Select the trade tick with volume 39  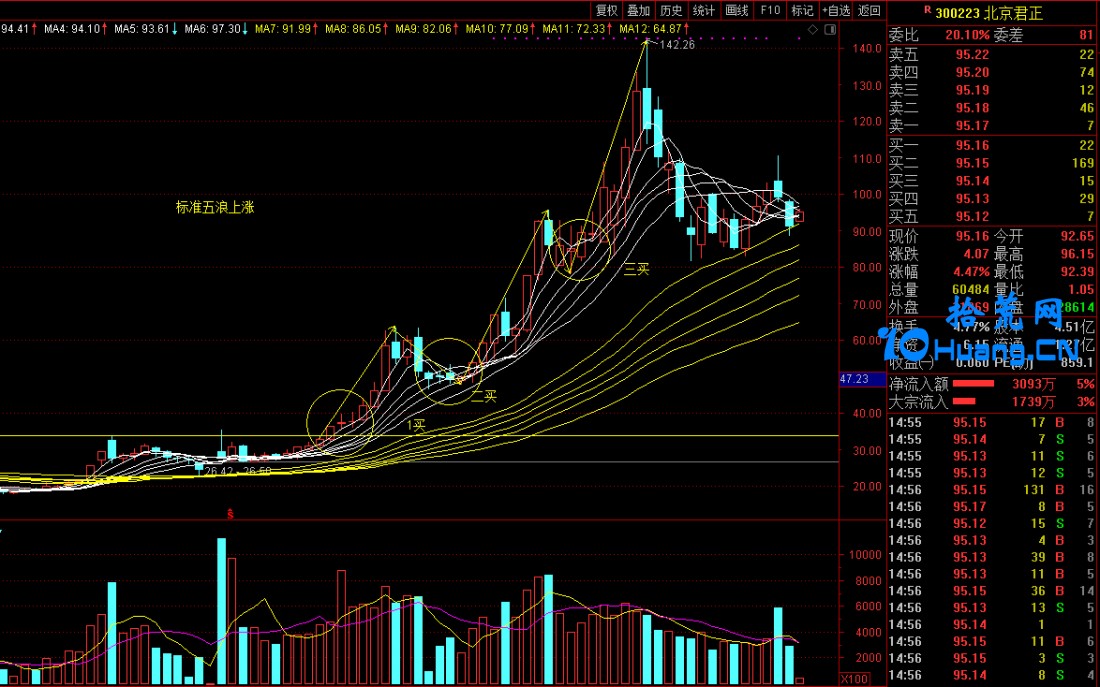click(x=992, y=557)
